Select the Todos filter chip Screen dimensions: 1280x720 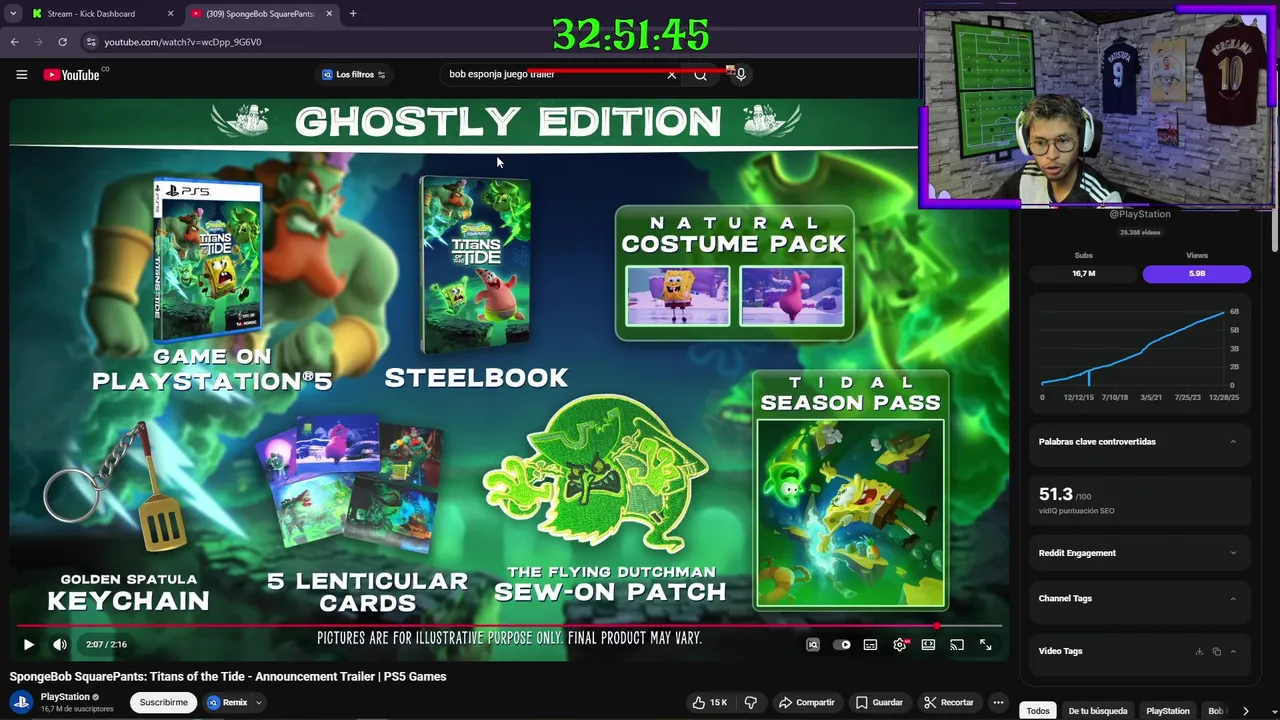(x=1038, y=711)
